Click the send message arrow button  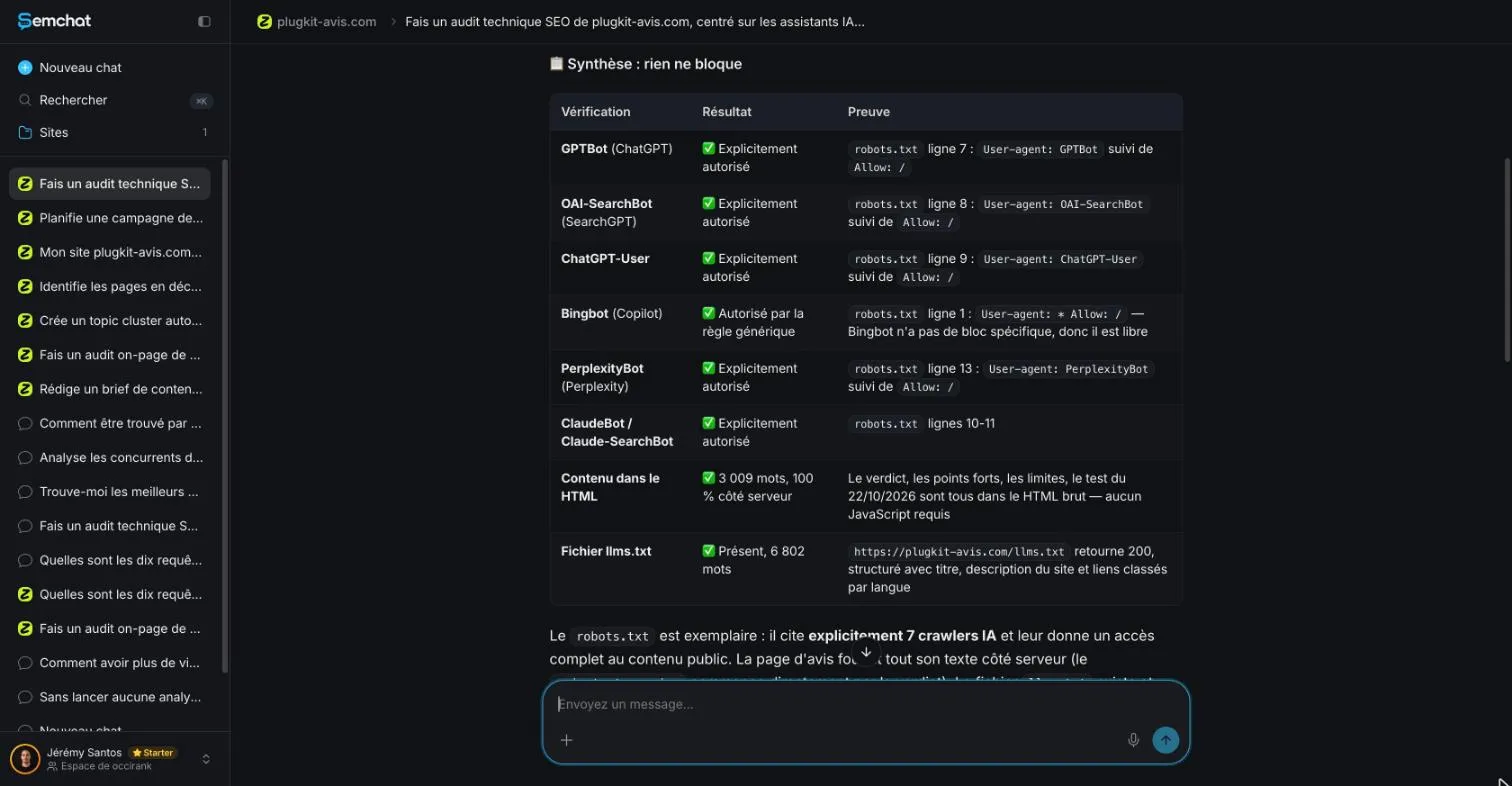click(x=1165, y=740)
